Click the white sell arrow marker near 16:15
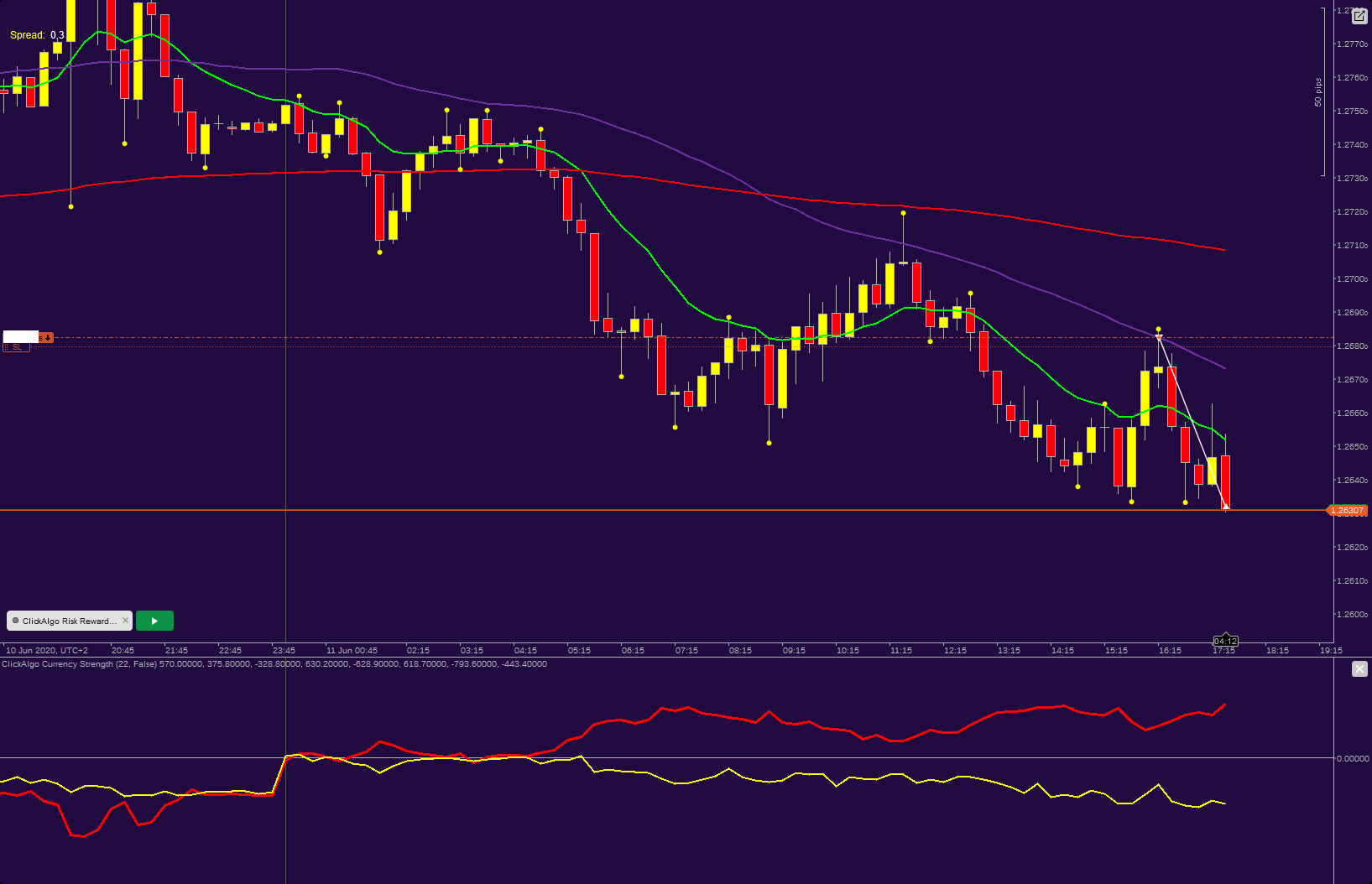The image size is (1372, 884). pyautogui.click(x=1158, y=335)
